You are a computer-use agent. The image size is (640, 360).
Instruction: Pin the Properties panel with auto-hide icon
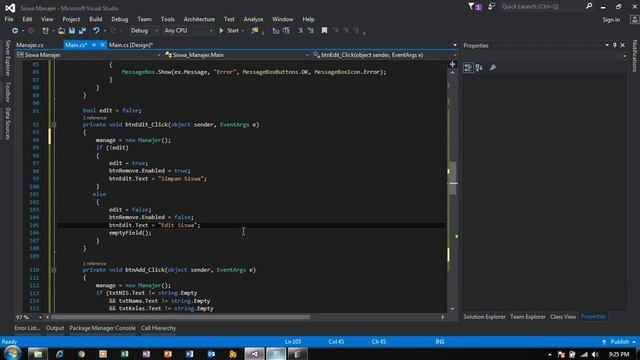click(615, 45)
